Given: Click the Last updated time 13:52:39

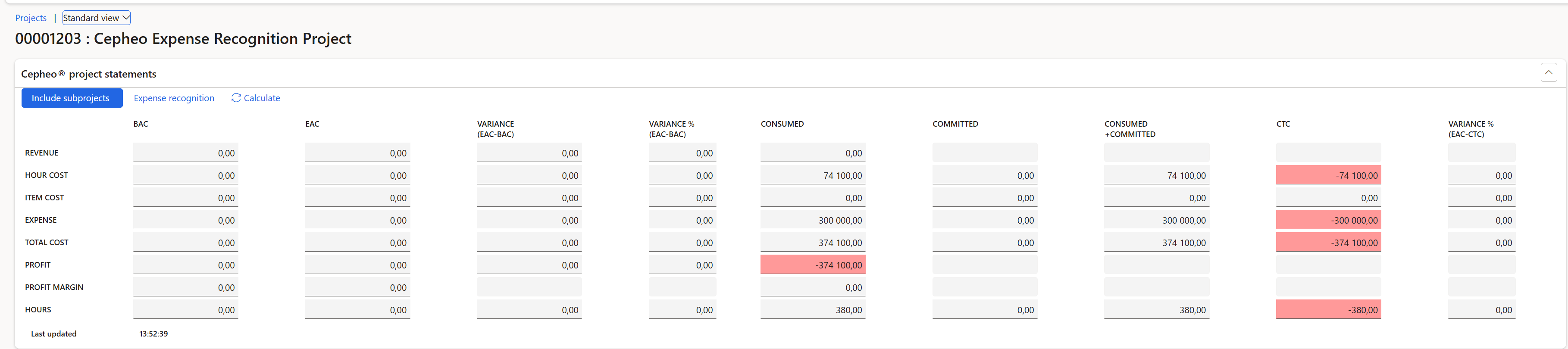Looking at the screenshot, I should tap(153, 334).
